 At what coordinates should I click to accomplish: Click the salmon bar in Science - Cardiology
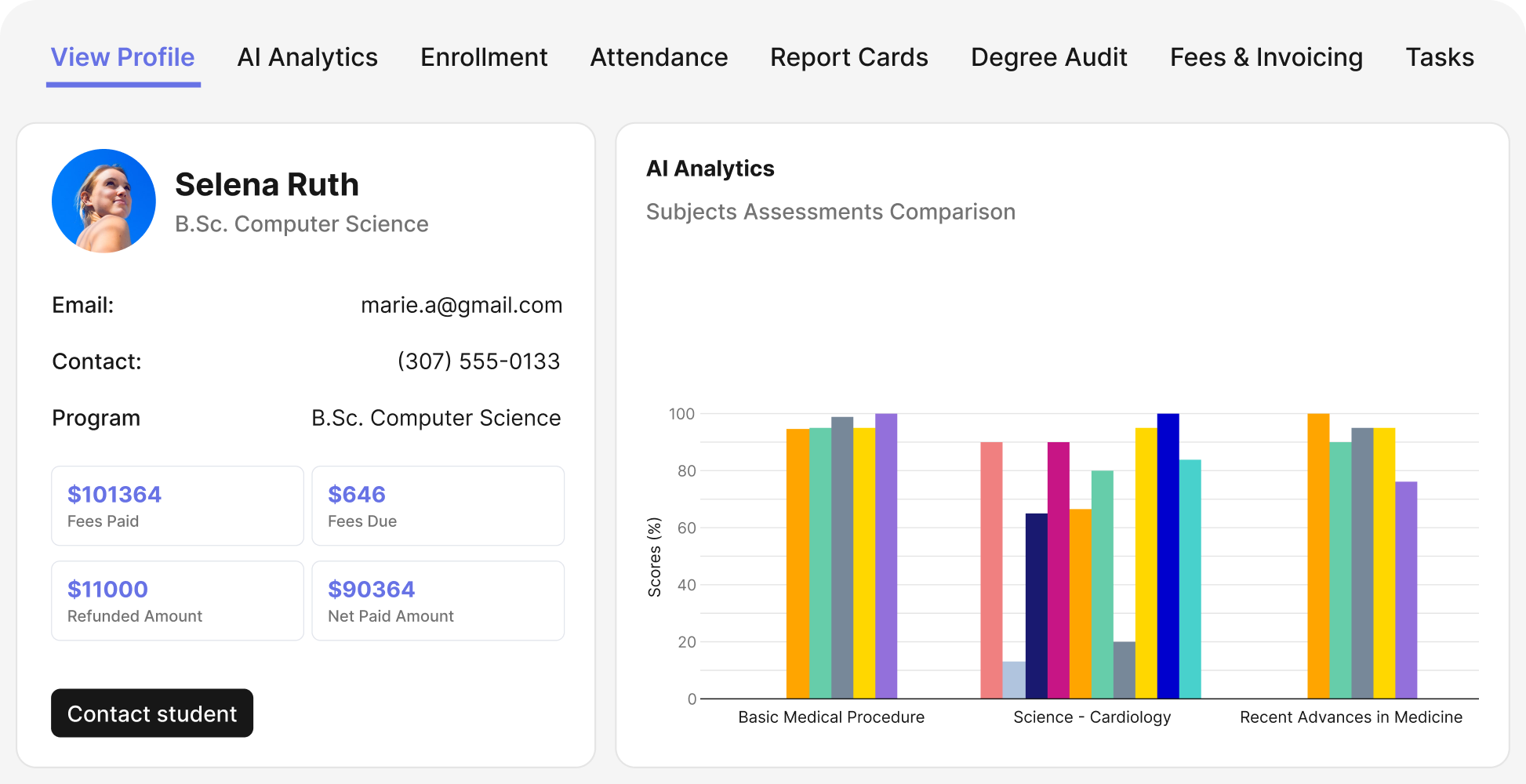pos(991,570)
